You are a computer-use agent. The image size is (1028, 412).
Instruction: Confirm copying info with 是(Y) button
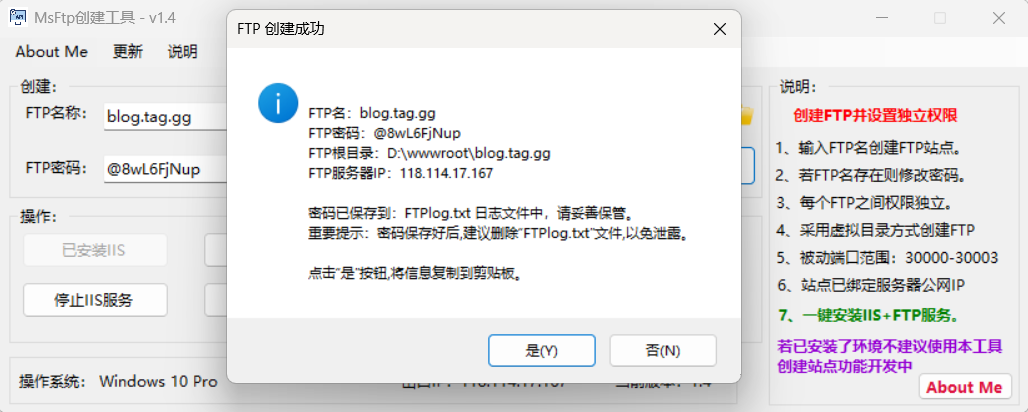point(542,350)
